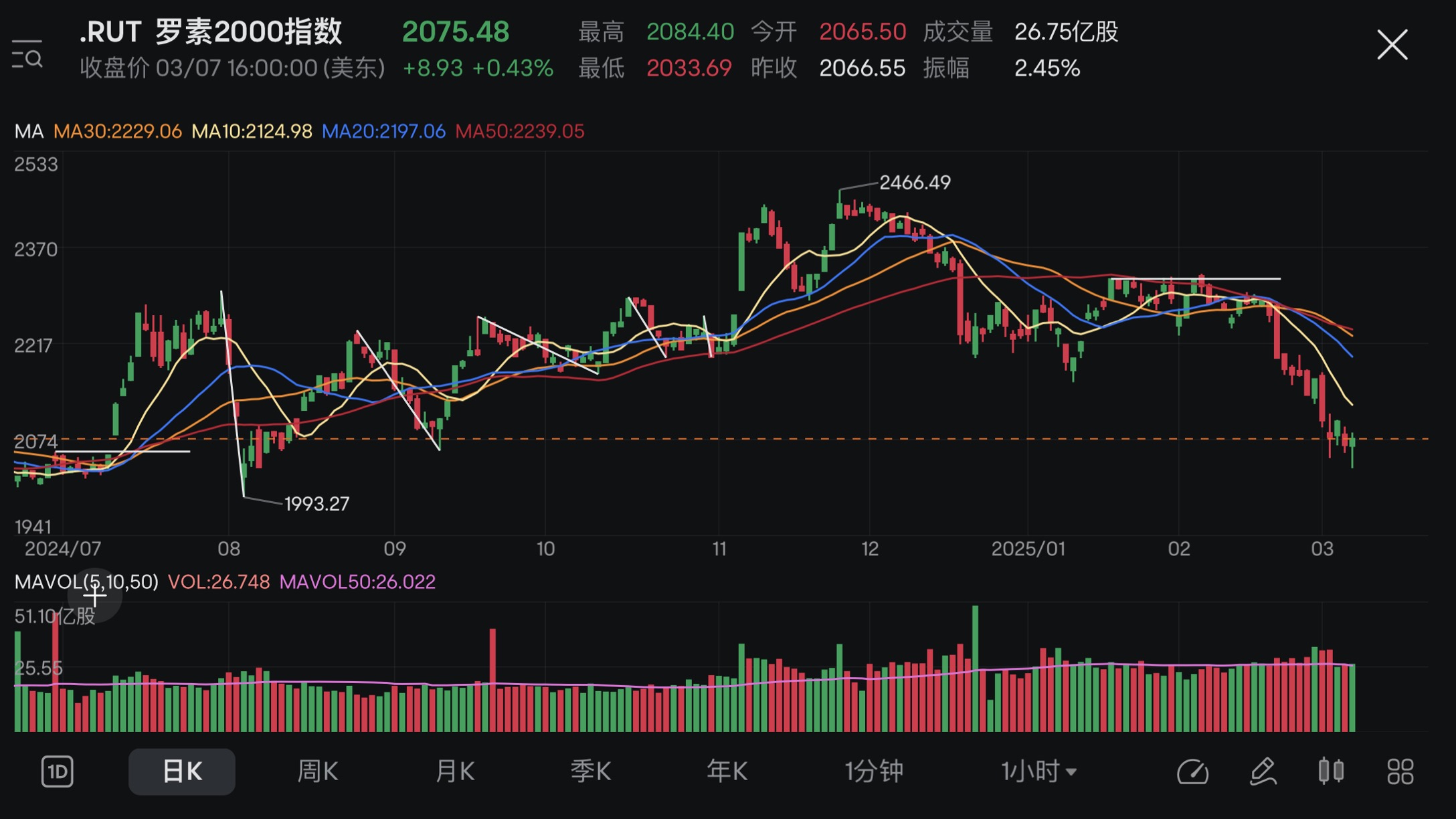Tap the tallest green volume bar
Image resolution: width=1456 pixels, height=819 pixels.
pos(975,668)
